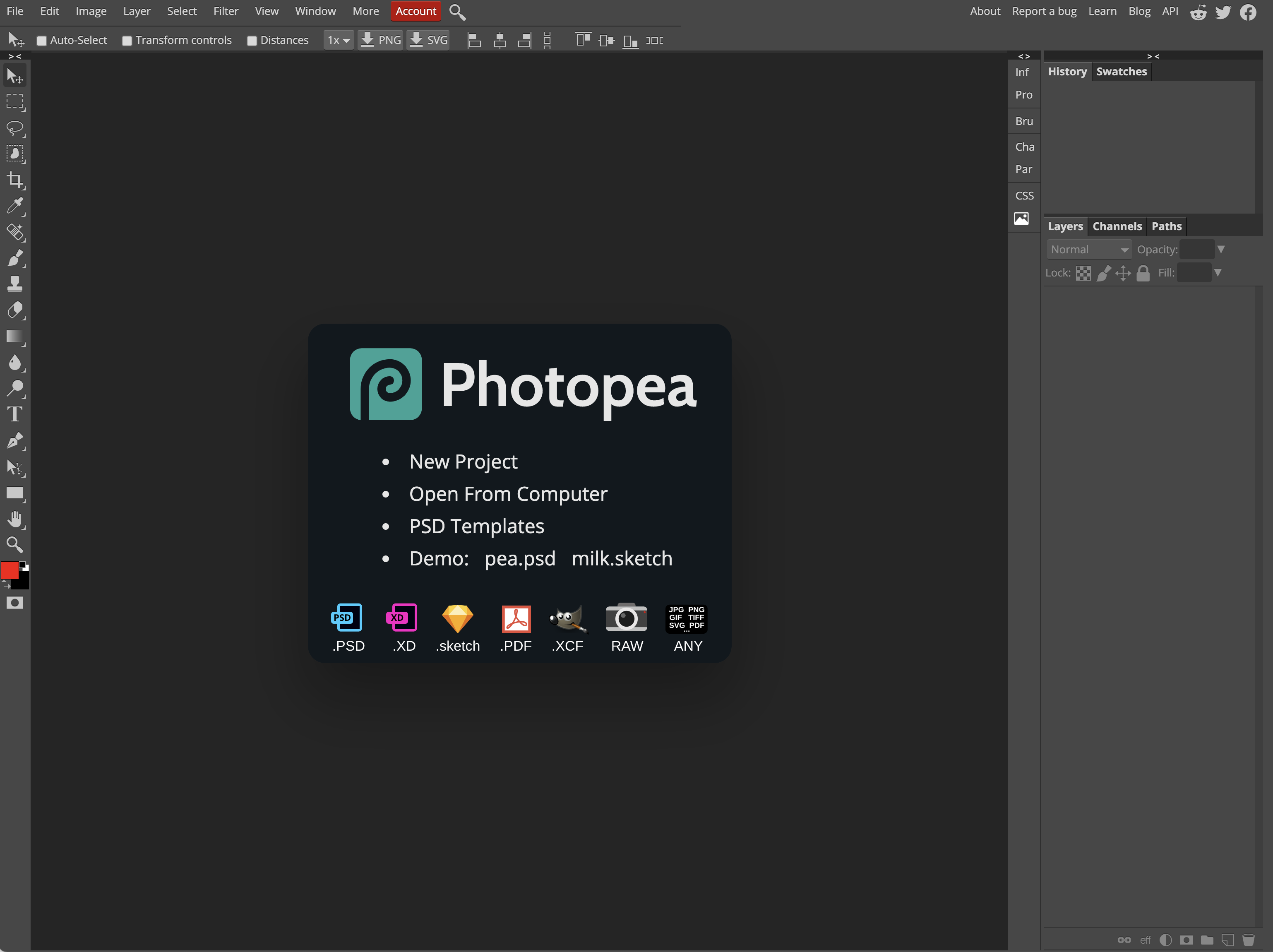
Task: Select the Spot Healing Brush tool
Action: pyautogui.click(x=15, y=232)
